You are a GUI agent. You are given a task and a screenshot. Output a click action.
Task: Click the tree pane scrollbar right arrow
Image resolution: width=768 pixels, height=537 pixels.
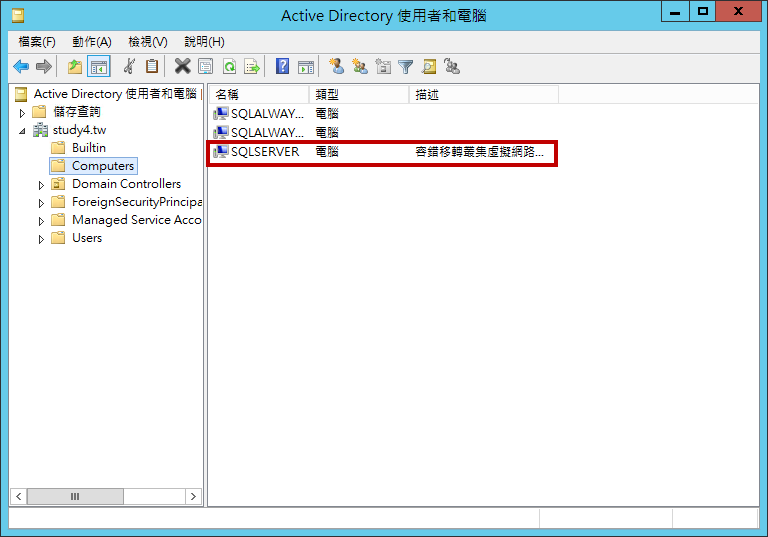(x=193, y=496)
